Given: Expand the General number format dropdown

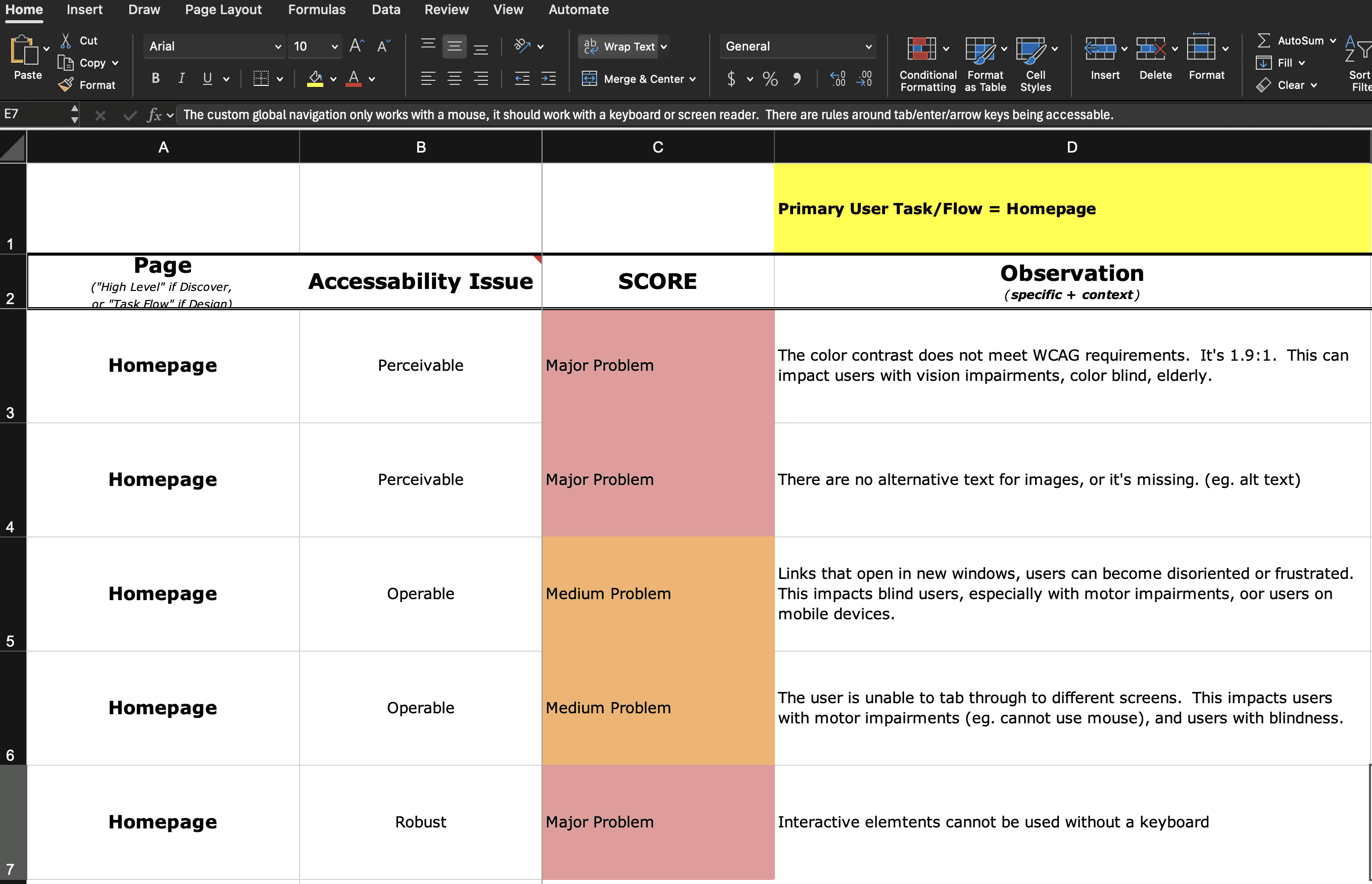Looking at the screenshot, I should [x=868, y=46].
